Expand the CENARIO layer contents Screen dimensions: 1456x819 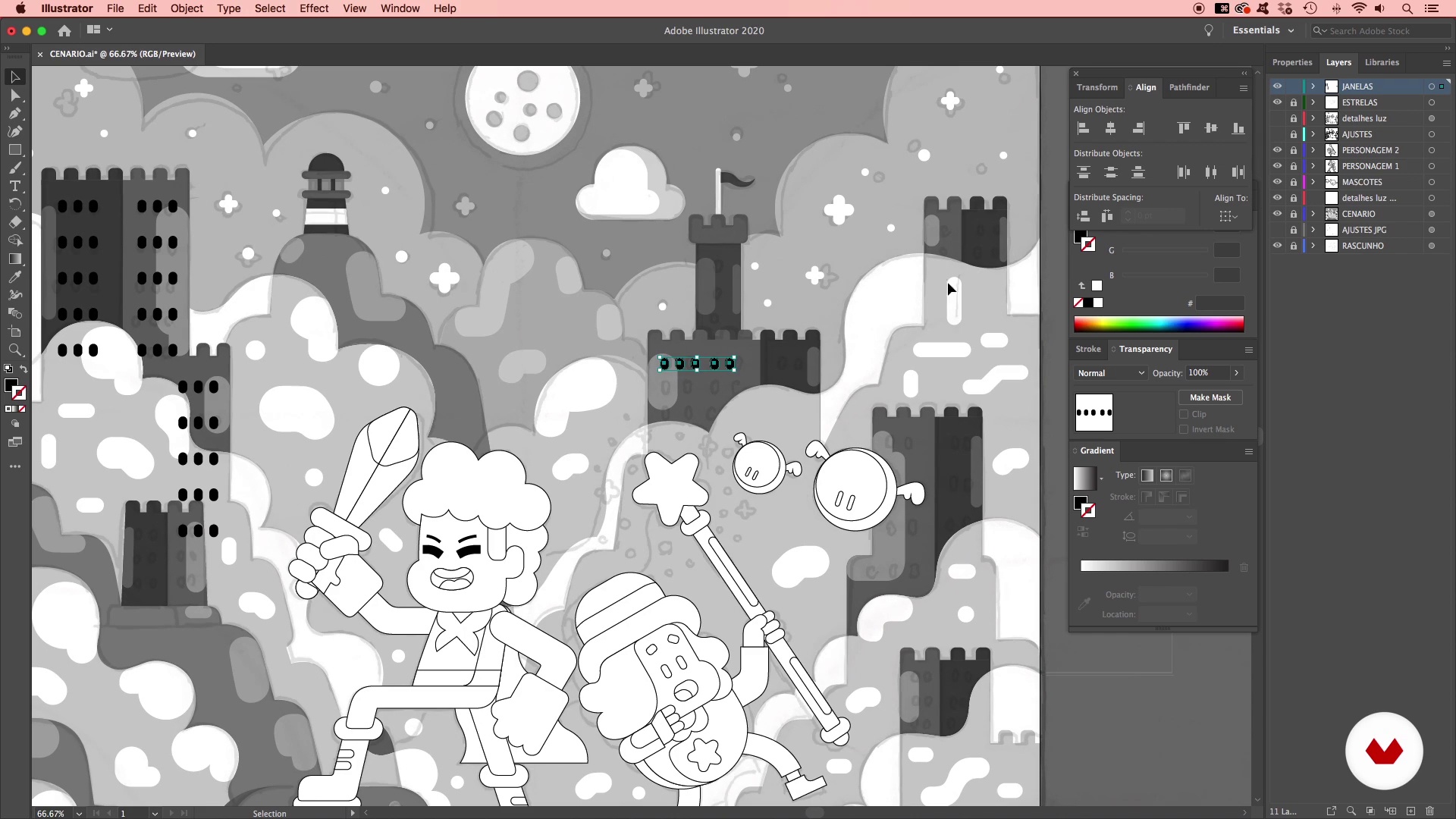pos(1313,214)
